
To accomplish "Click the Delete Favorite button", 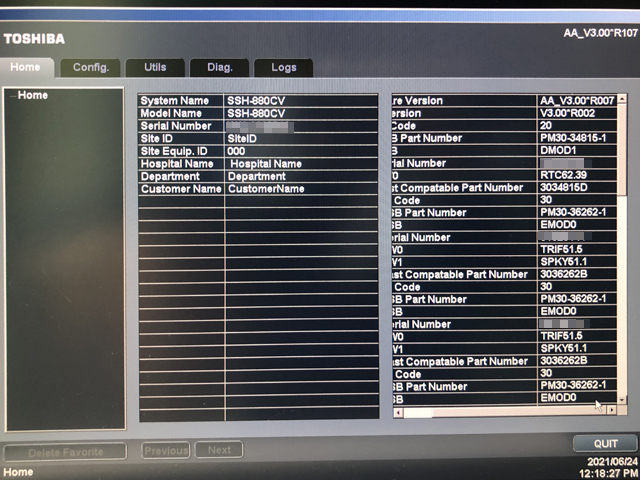I will pyautogui.click(x=65, y=452).
